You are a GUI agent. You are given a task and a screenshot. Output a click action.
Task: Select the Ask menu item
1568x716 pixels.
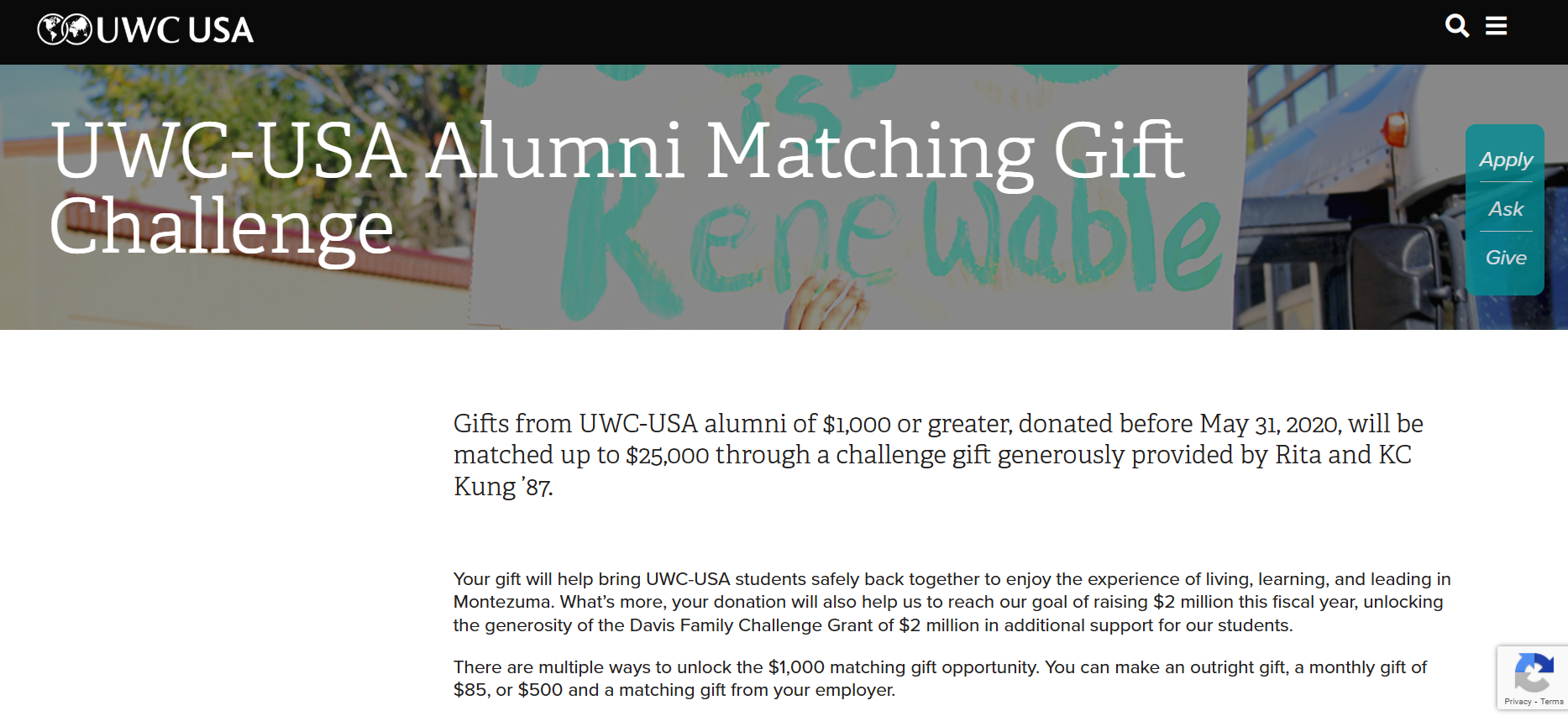[1505, 209]
